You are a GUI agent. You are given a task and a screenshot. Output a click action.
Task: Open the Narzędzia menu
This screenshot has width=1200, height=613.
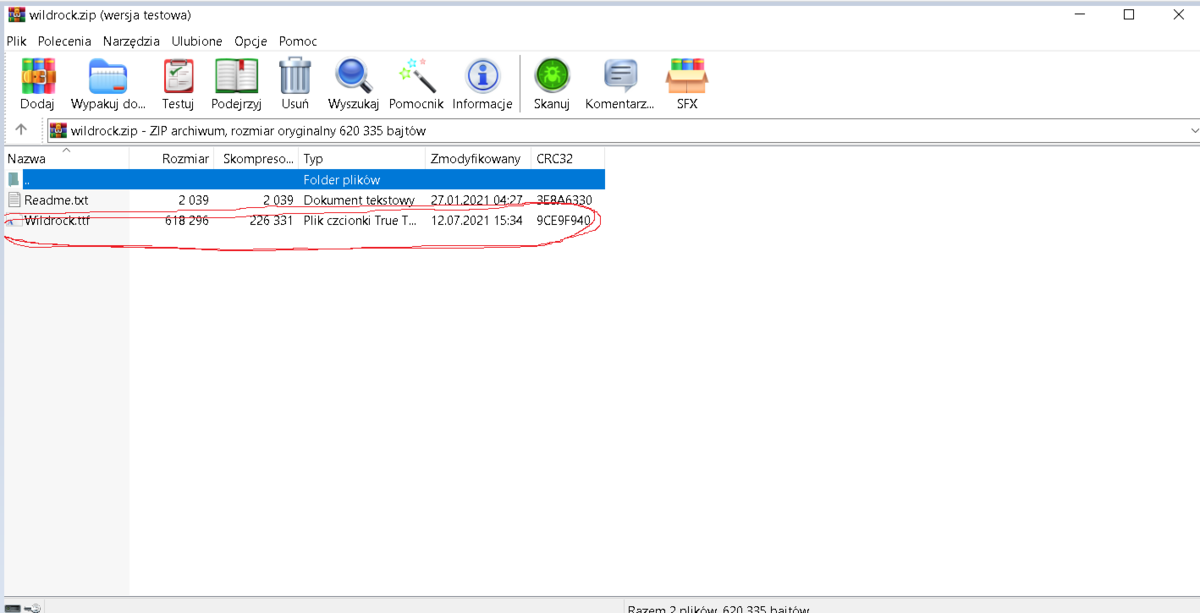point(131,41)
